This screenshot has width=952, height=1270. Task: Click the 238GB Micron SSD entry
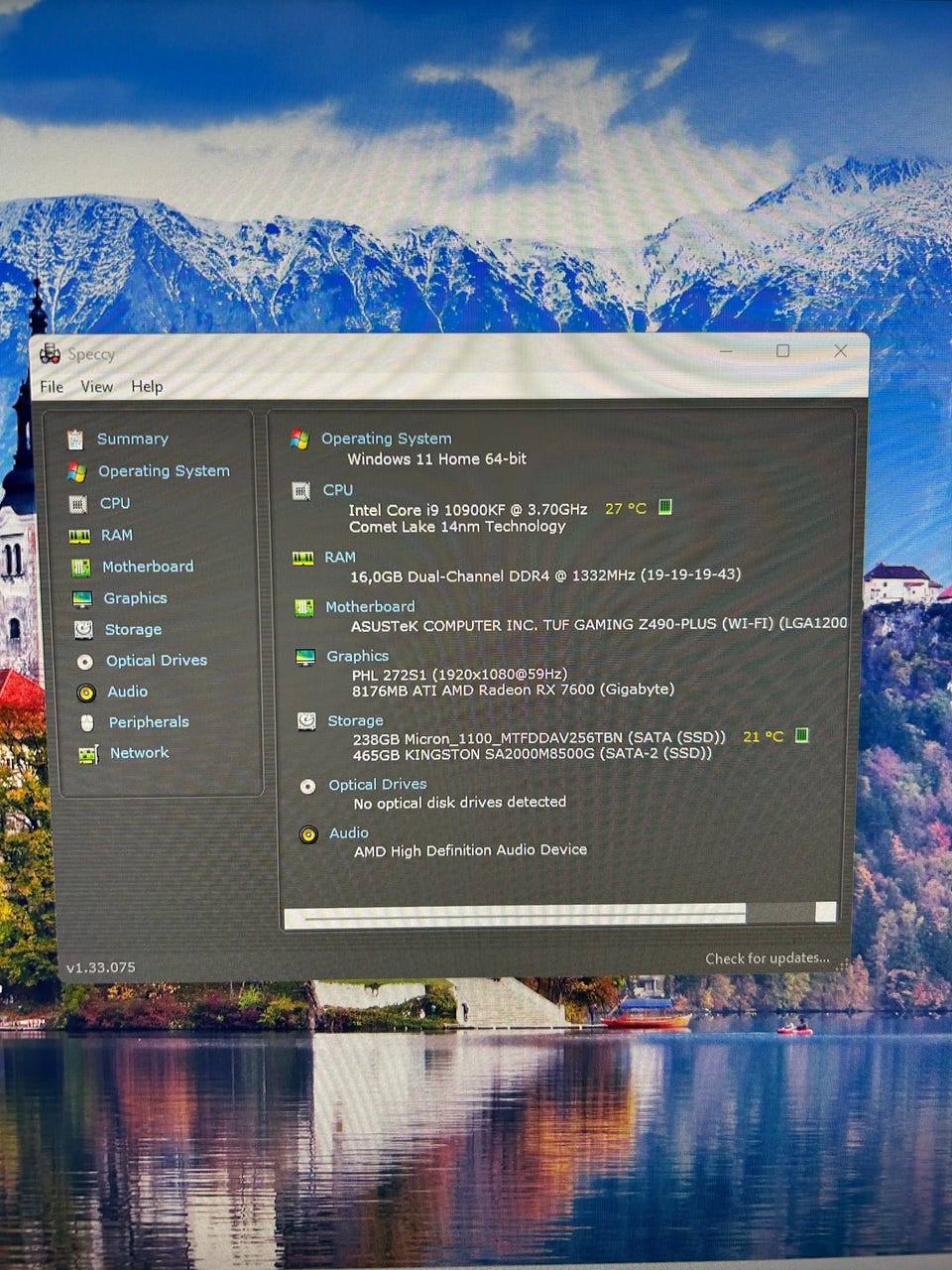pyautogui.click(x=539, y=738)
